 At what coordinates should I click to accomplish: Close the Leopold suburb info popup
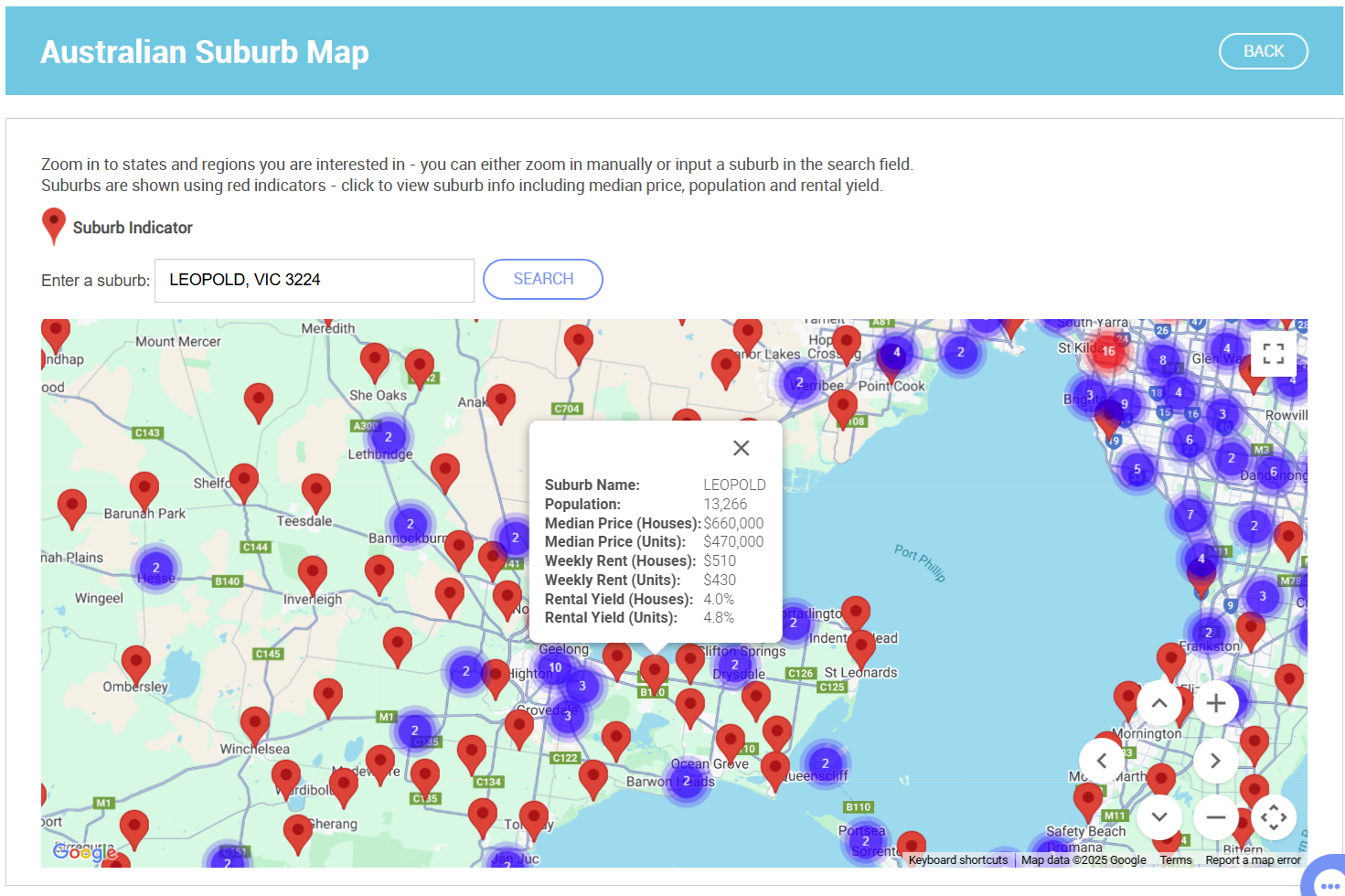741,447
